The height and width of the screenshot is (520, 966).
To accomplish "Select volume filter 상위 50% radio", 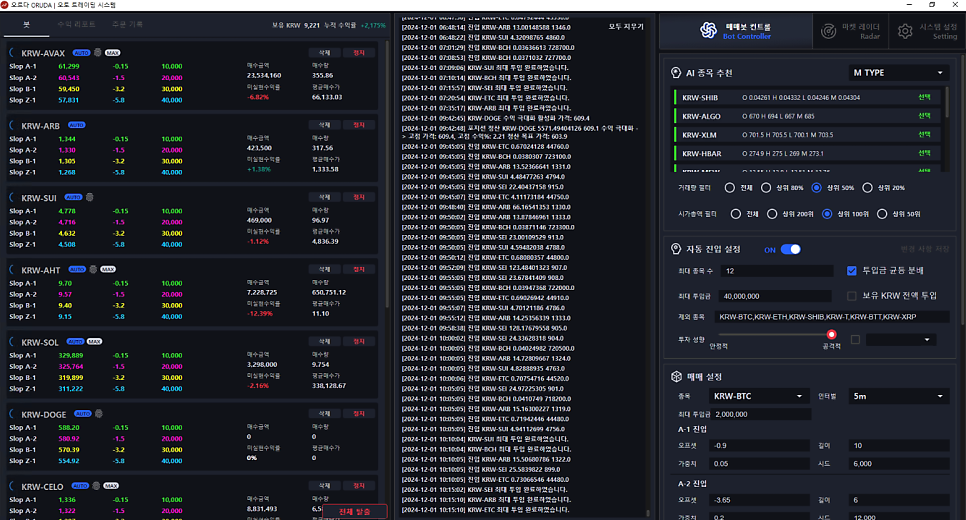I will tap(816, 188).
